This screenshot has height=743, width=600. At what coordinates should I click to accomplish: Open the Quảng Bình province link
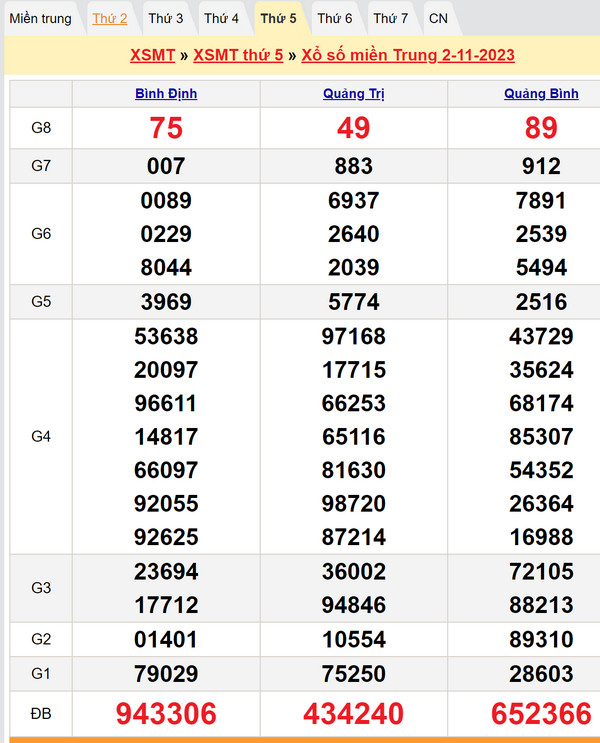tap(541, 94)
